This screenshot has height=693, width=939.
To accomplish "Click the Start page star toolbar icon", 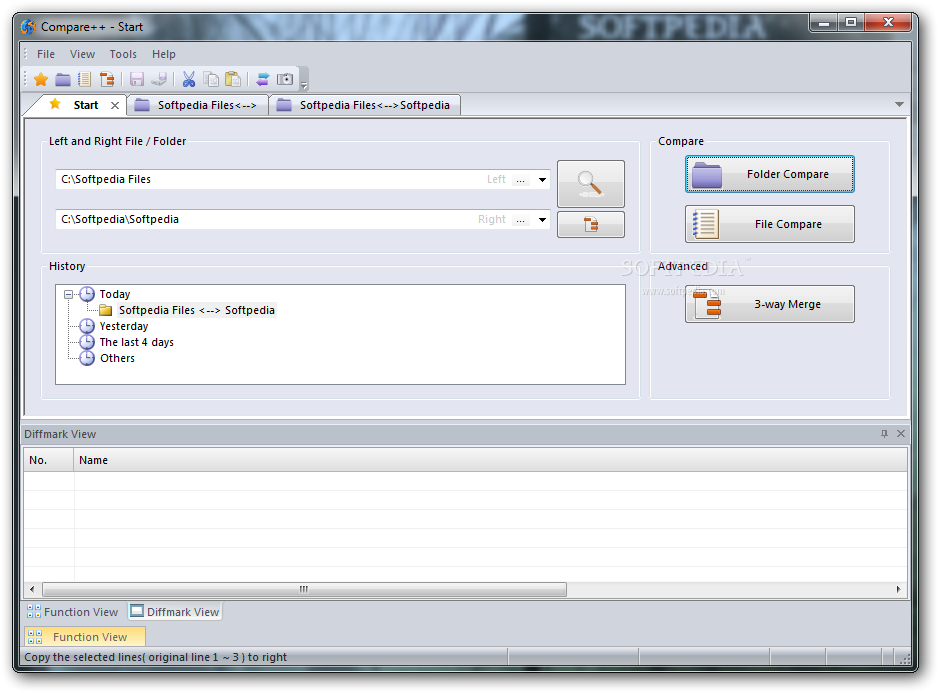I will coord(41,79).
